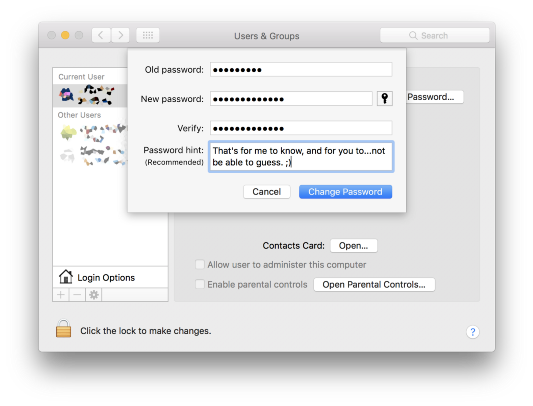Select the current user in the sidebar
The height and width of the screenshot is (406, 533).
tap(90, 95)
